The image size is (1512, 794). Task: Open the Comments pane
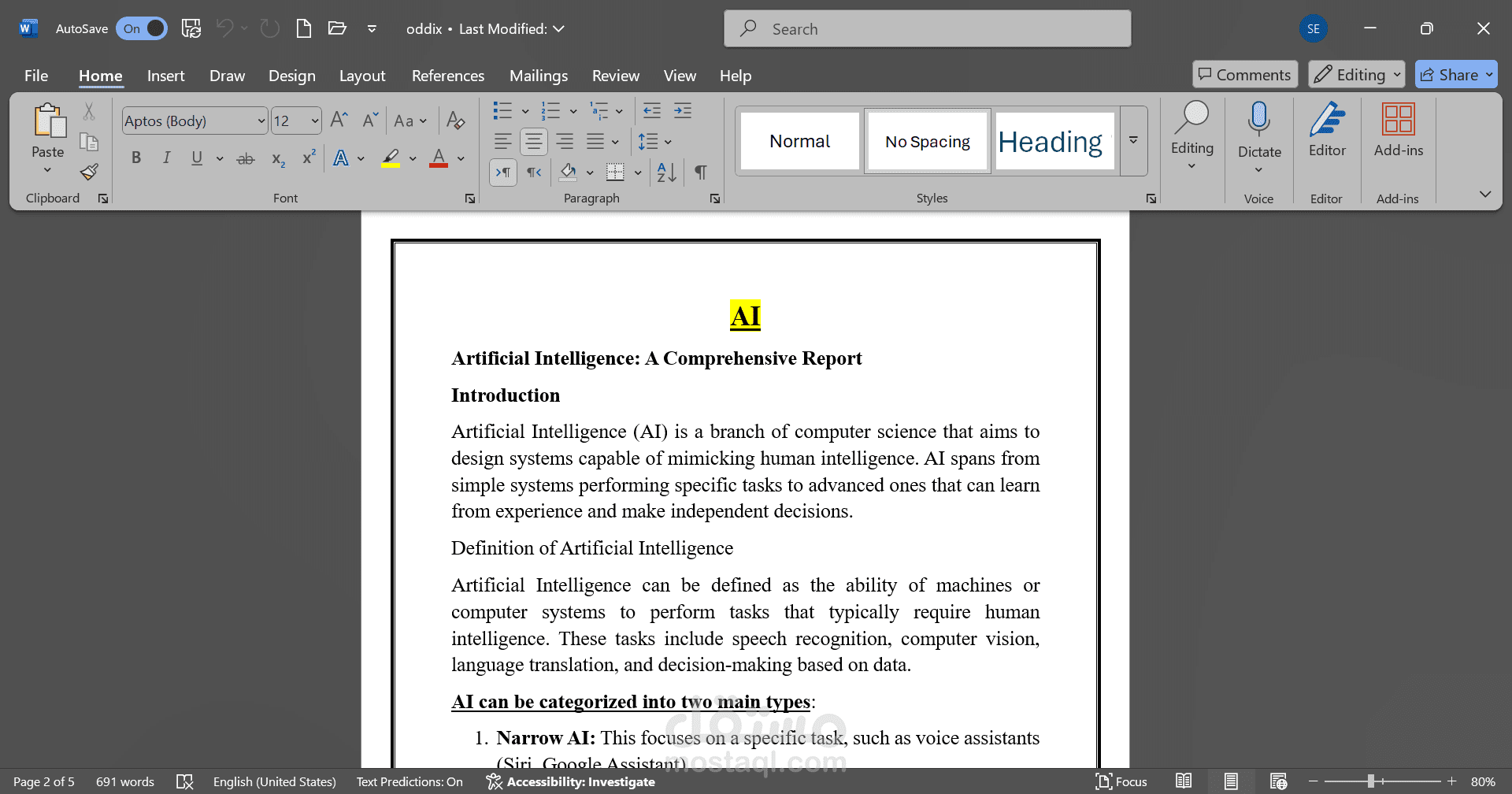1245,75
